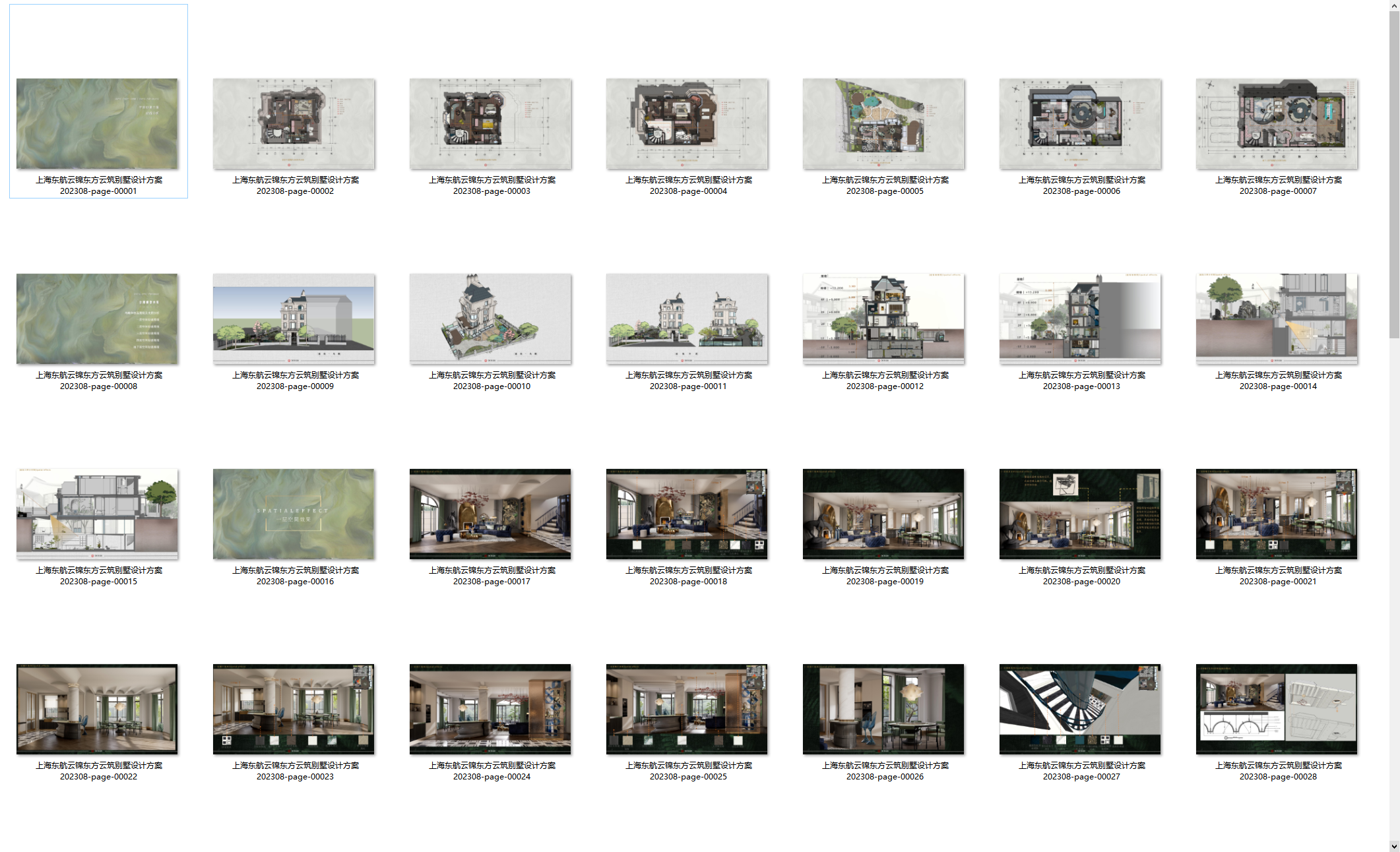Select ceiling arch detail page-00028

(x=1277, y=709)
